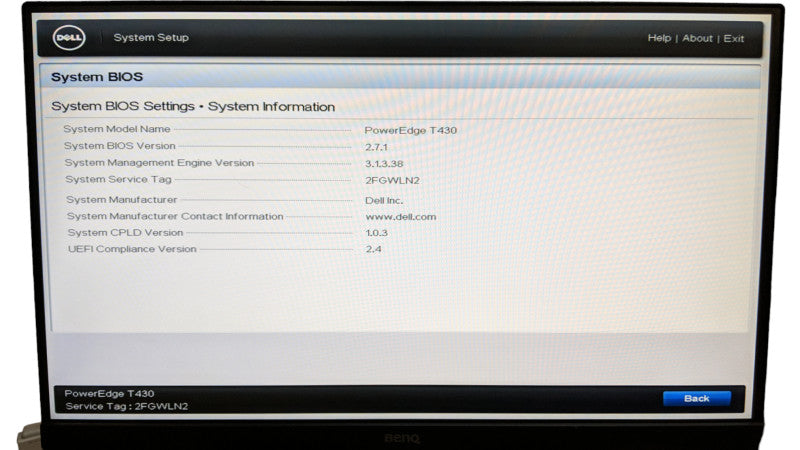The width and height of the screenshot is (800, 450).
Task: Select the System Setup title text
Action: 151,37
